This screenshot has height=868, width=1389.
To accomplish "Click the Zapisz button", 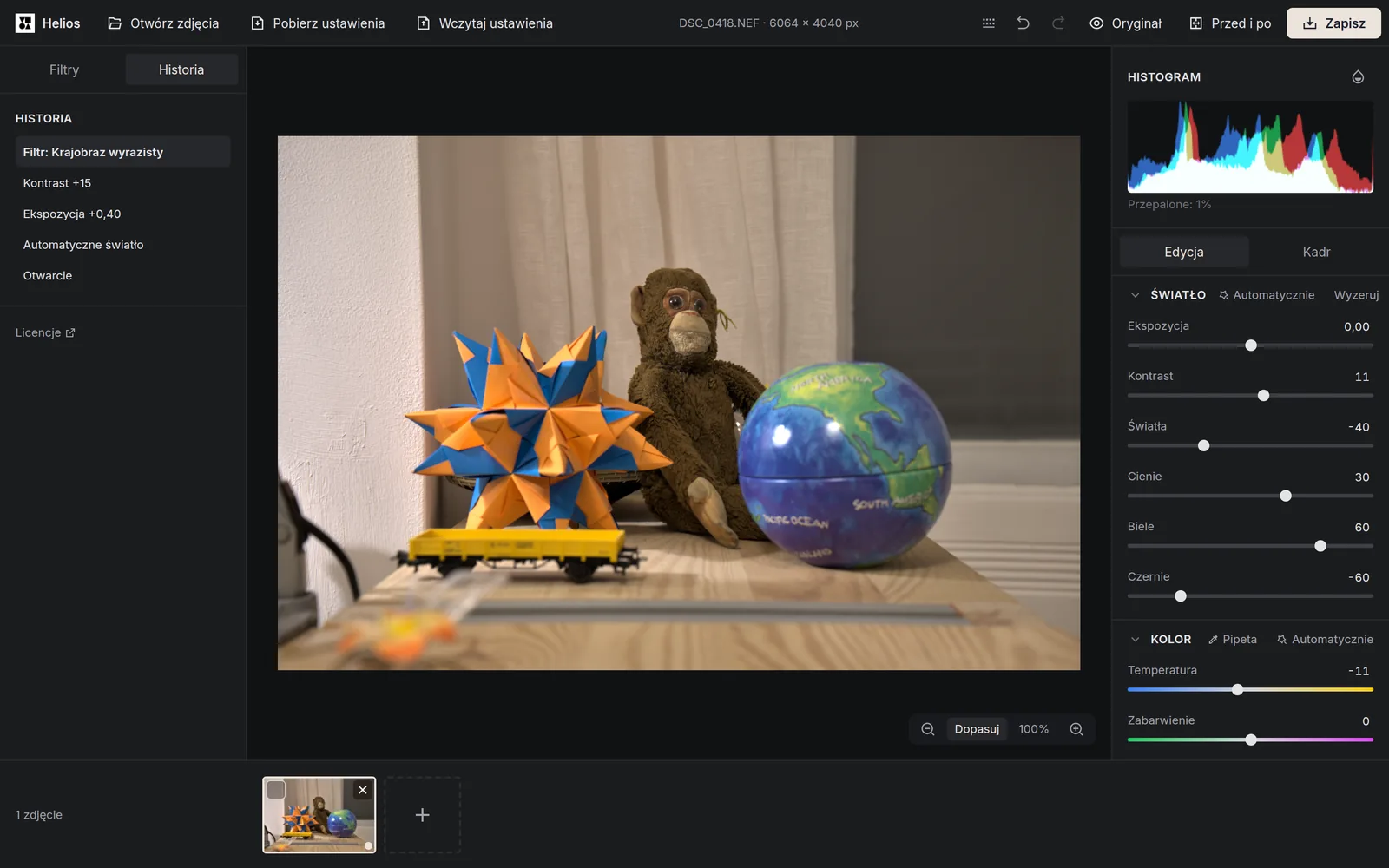I will click(x=1333, y=23).
